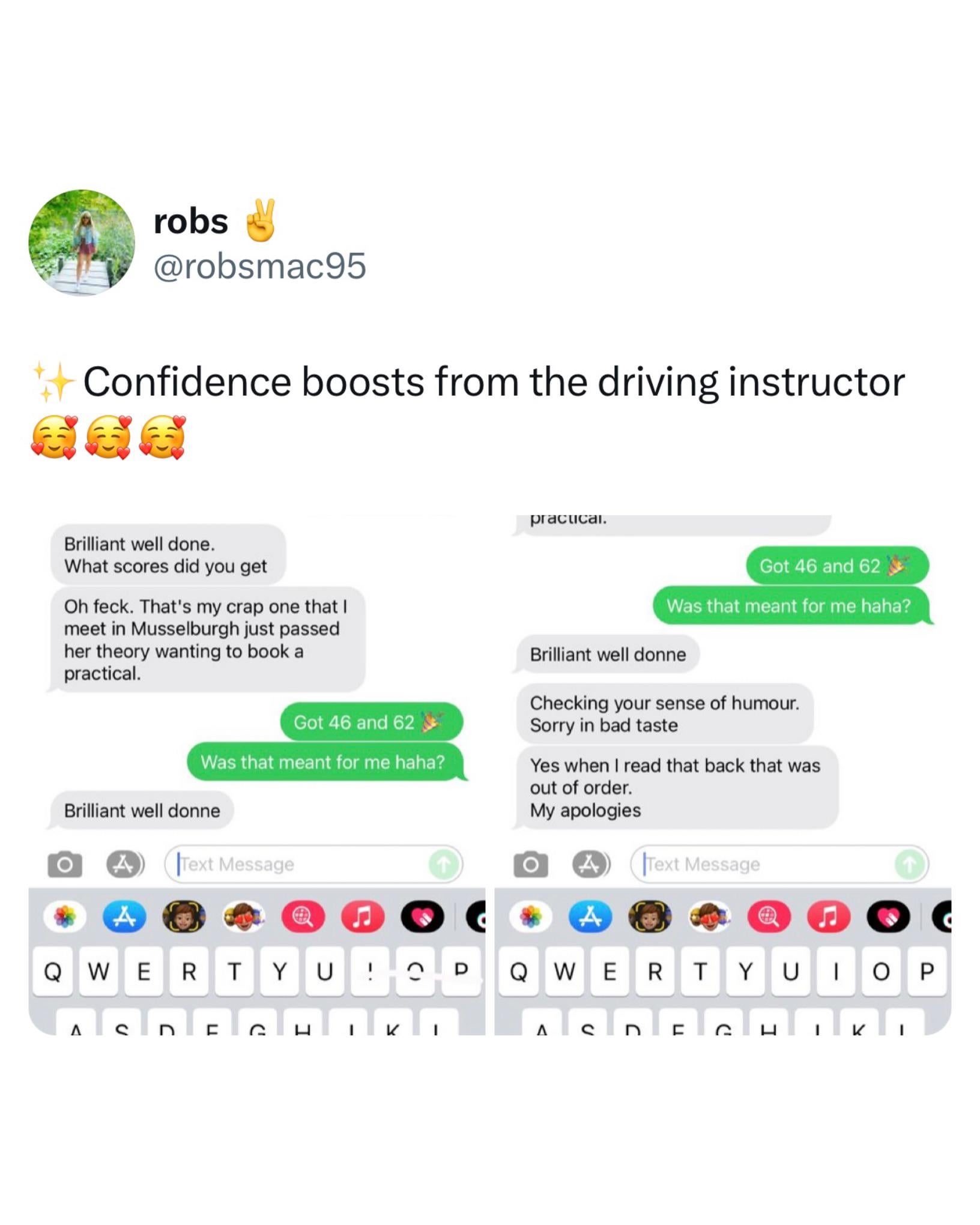Tap App Store apps button in right chat
The image size is (980, 1225).
coord(591,864)
